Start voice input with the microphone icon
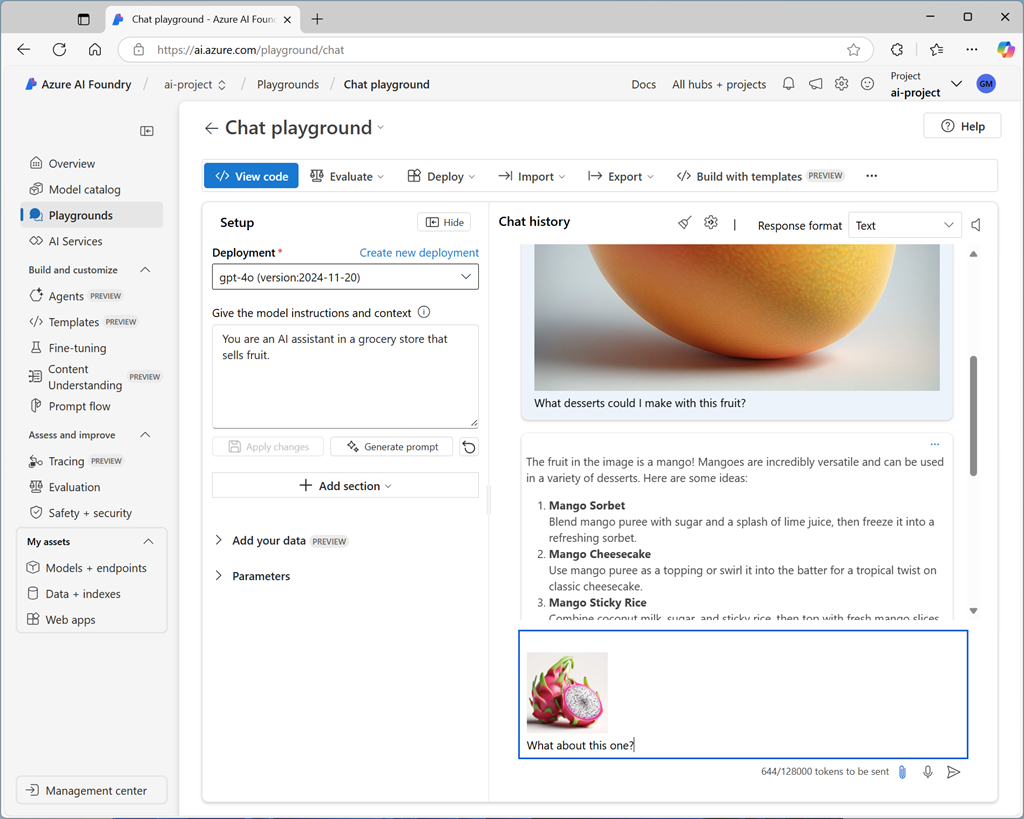Image resolution: width=1024 pixels, height=819 pixels. tap(927, 771)
